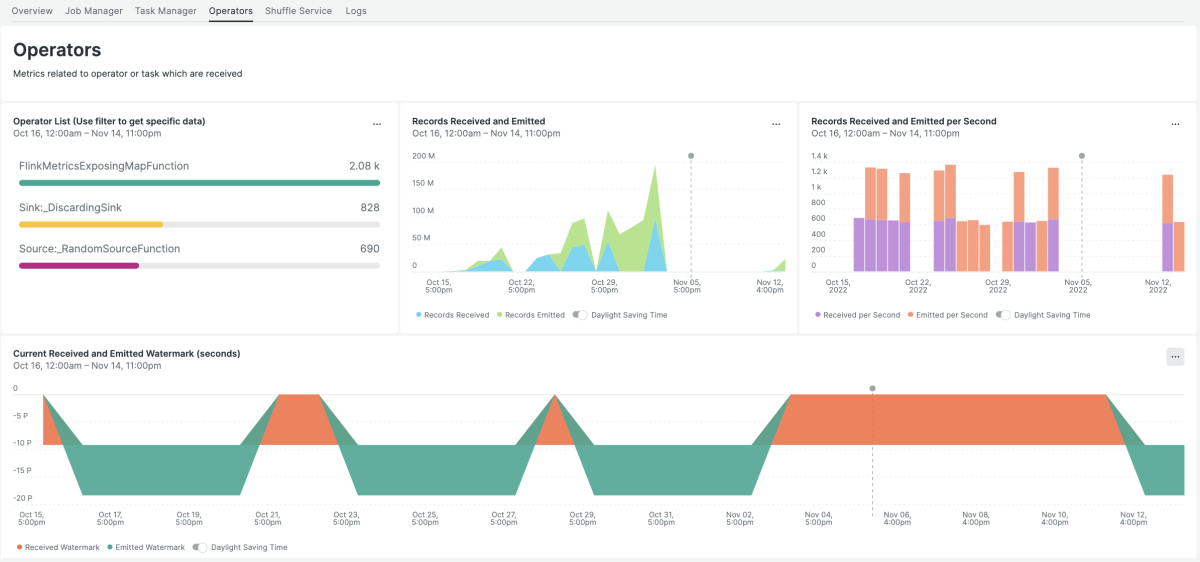Open Records Received and Emitted ellipsis menu
Viewport: 1200px width, 562px height.
tap(776, 125)
